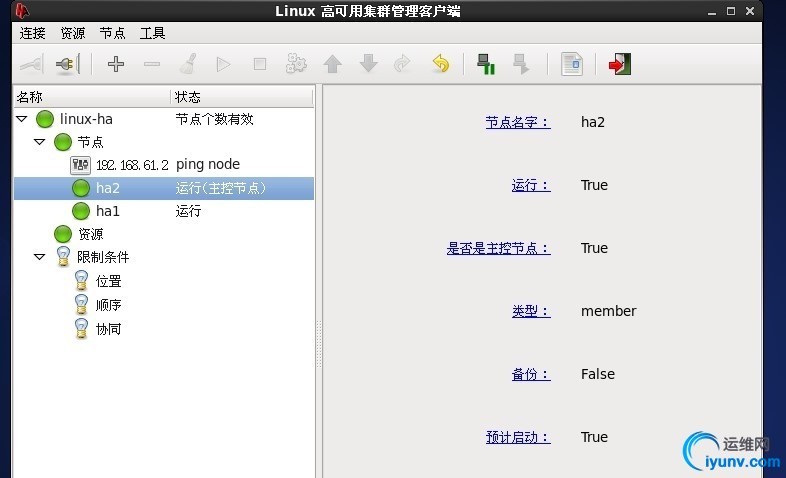The image size is (786, 478).
Task: Click the disconnect plug icon in toolbar
Action: tap(68, 64)
